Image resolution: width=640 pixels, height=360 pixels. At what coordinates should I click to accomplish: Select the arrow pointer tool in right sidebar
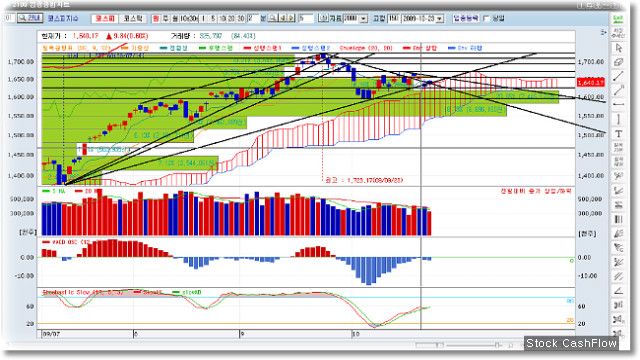(618, 48)
